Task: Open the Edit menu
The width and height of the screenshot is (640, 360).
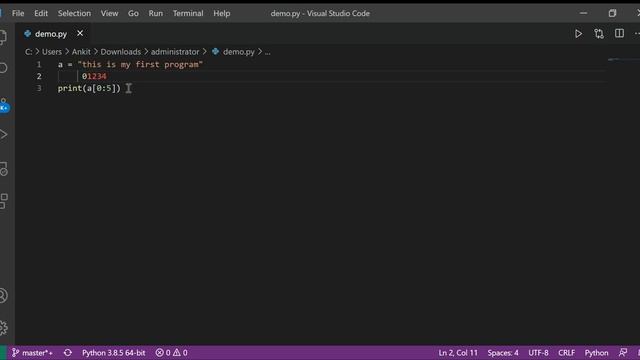Action: click(41, 13)
